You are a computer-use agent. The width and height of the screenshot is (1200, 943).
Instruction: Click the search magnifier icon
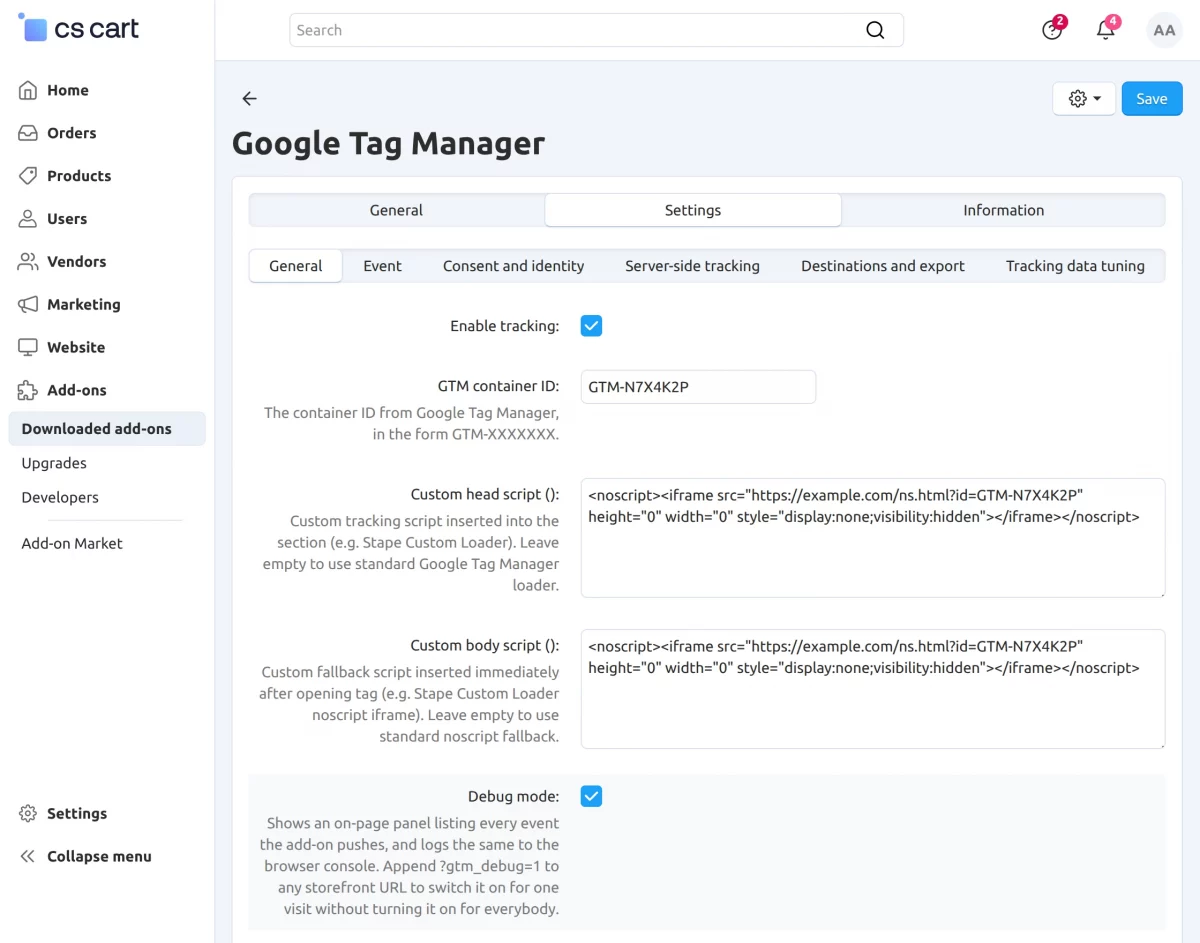point(875,30)
